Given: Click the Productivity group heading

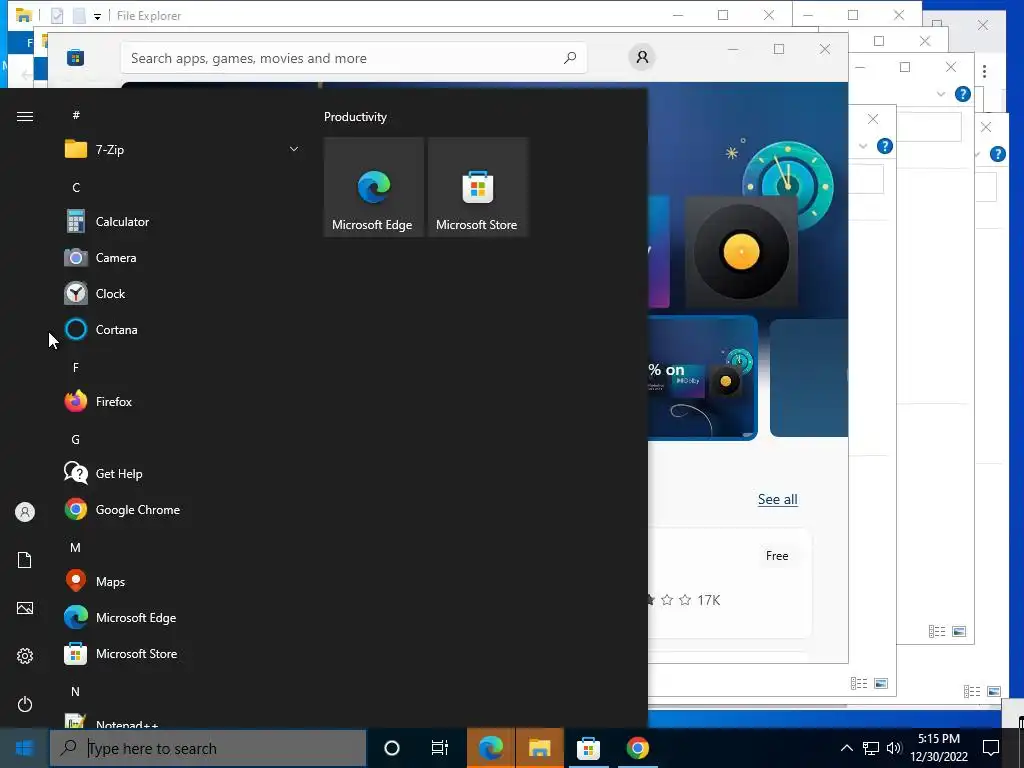Looking at the screenshot, I should (355, 117).
